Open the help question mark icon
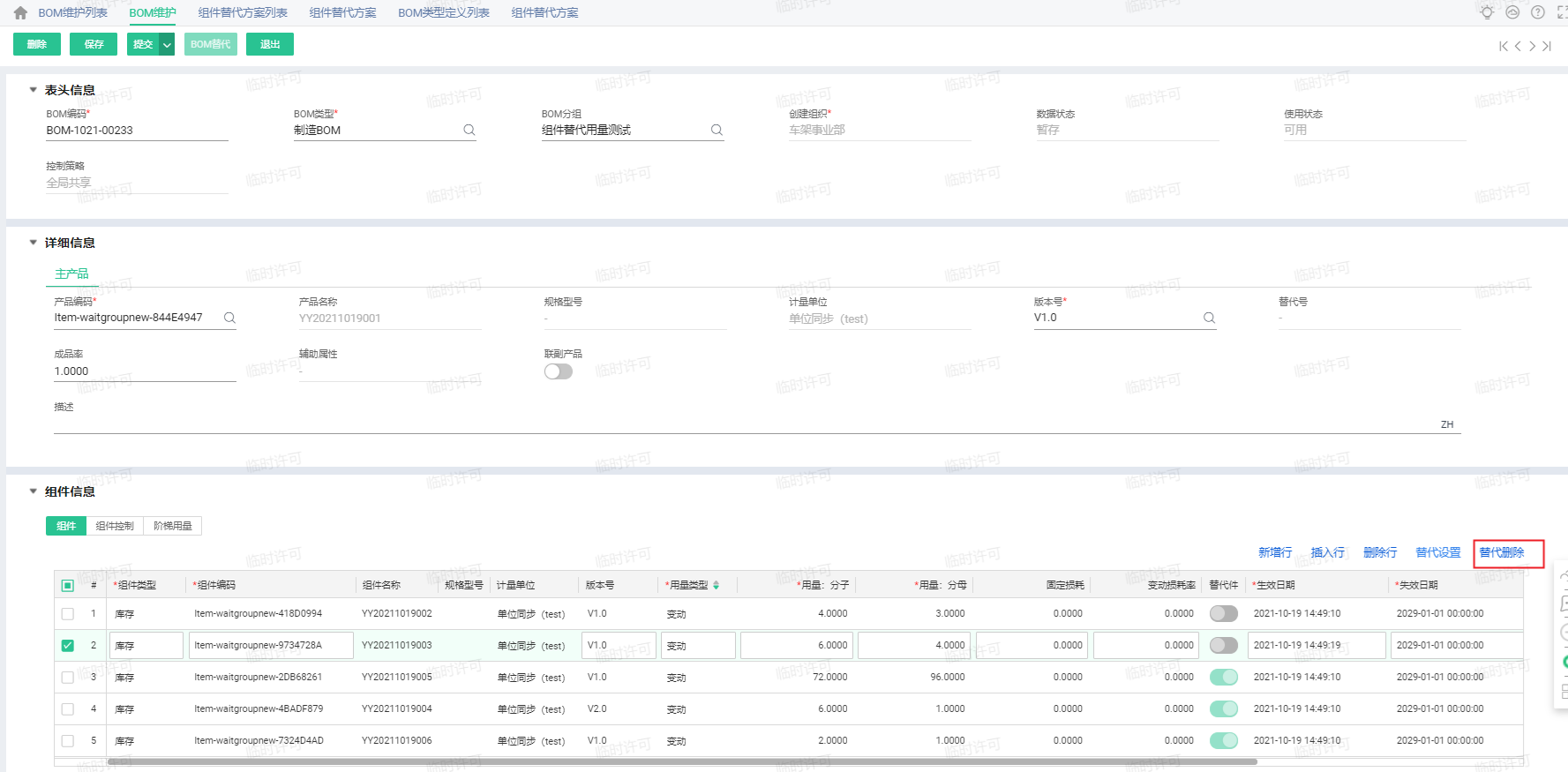Viewport: 1568px width, 772px height. pos(1538,12)
